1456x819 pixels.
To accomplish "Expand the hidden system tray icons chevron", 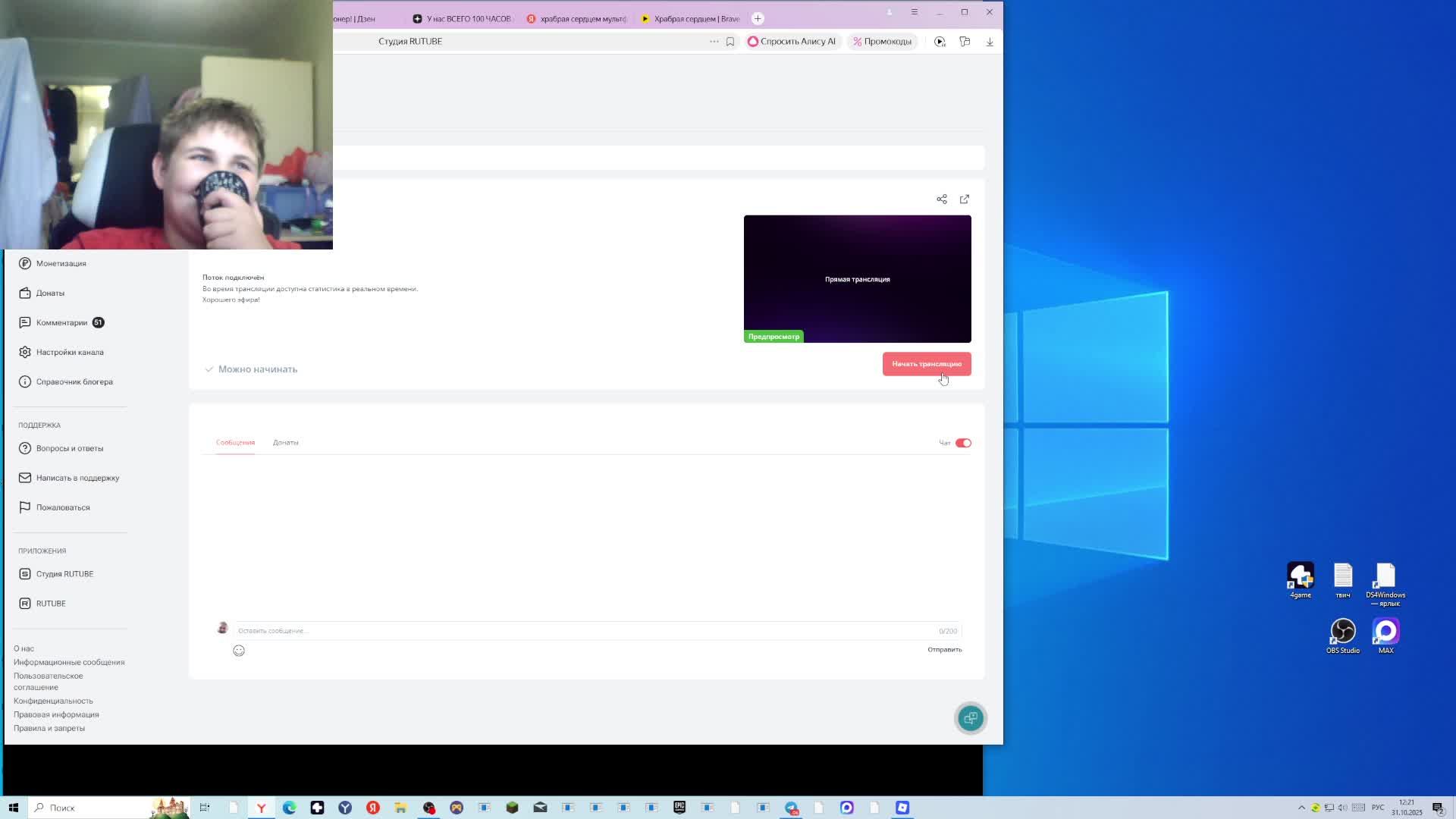I will [x=1301, y=808].
